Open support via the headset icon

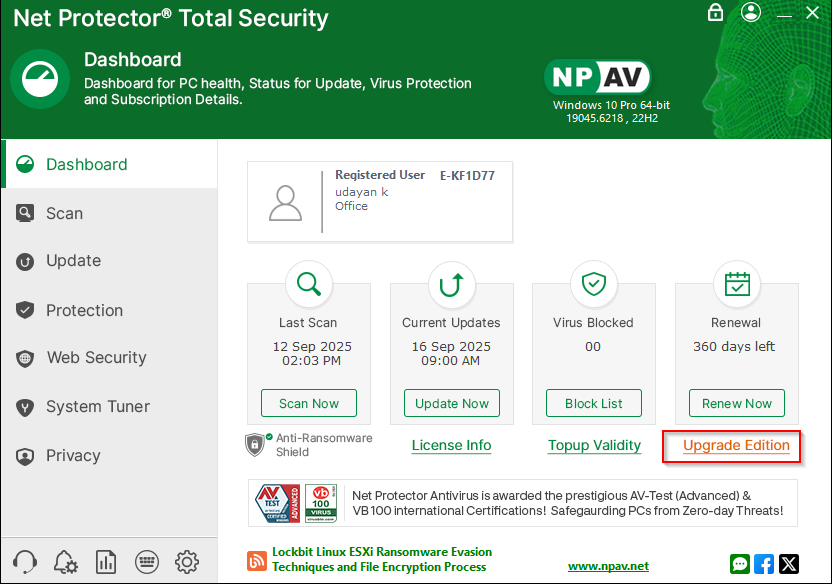coord(27,562)
